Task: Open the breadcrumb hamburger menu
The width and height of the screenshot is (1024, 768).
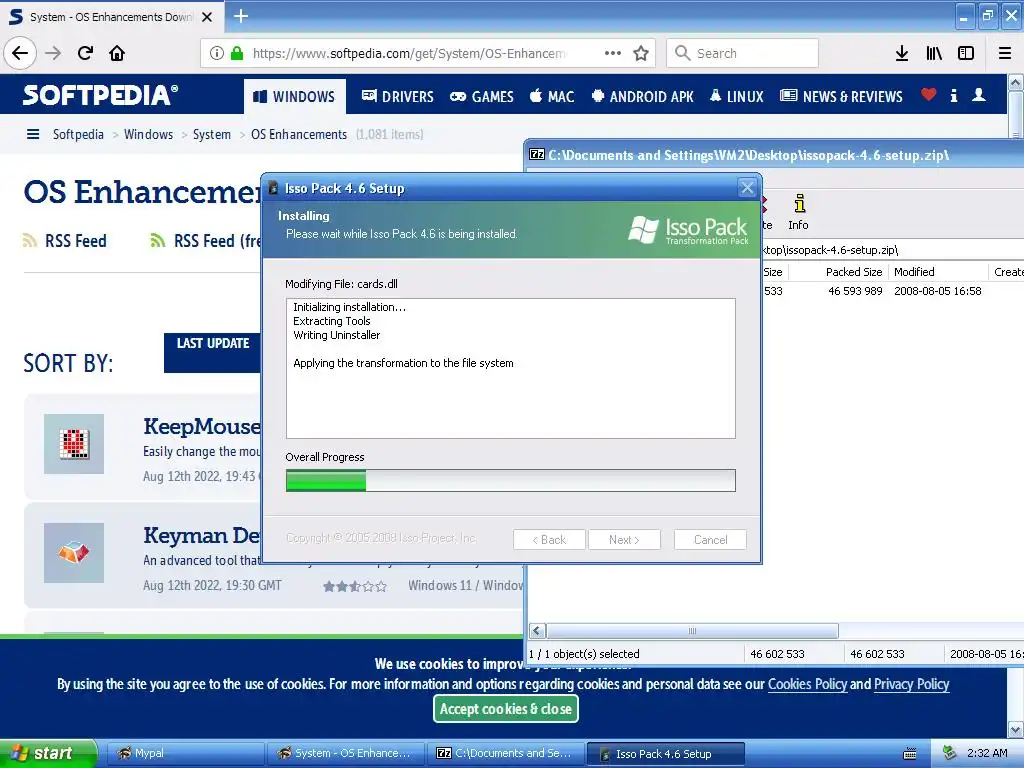Action: [33, 134]
